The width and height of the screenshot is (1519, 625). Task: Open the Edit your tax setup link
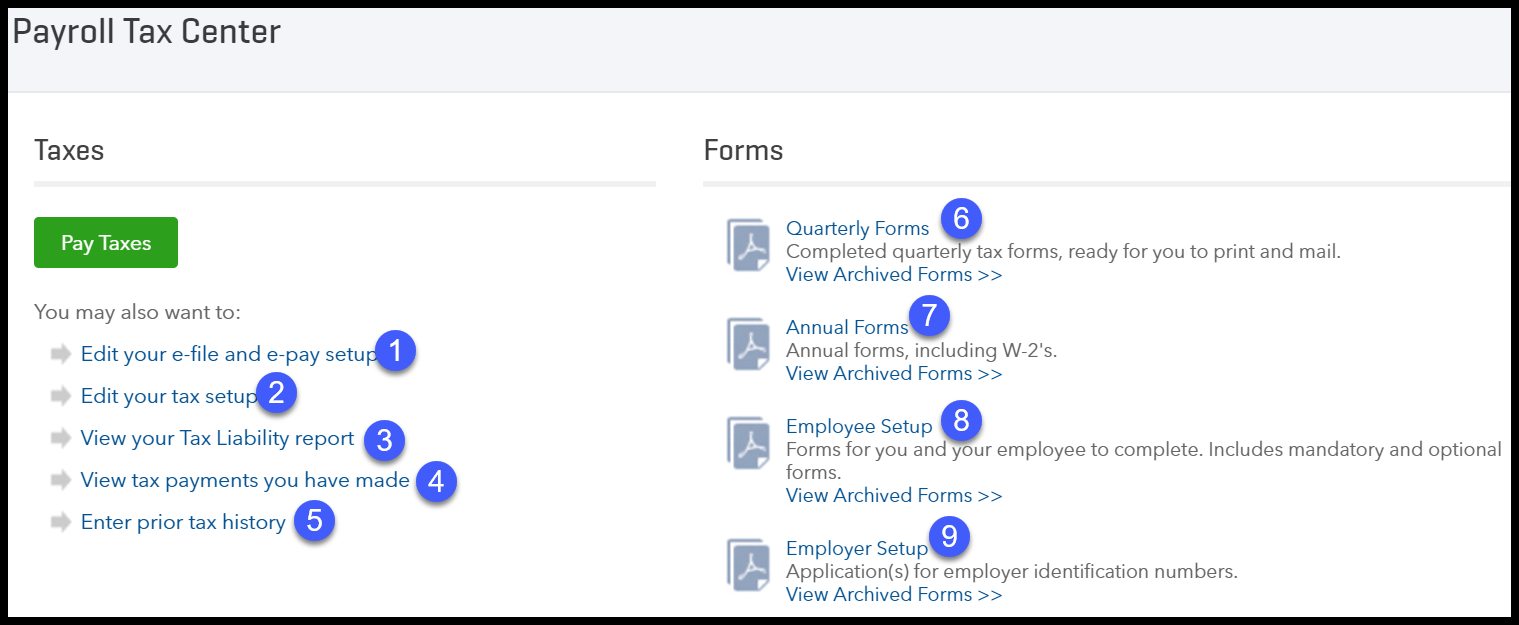(x=169, y=396)
